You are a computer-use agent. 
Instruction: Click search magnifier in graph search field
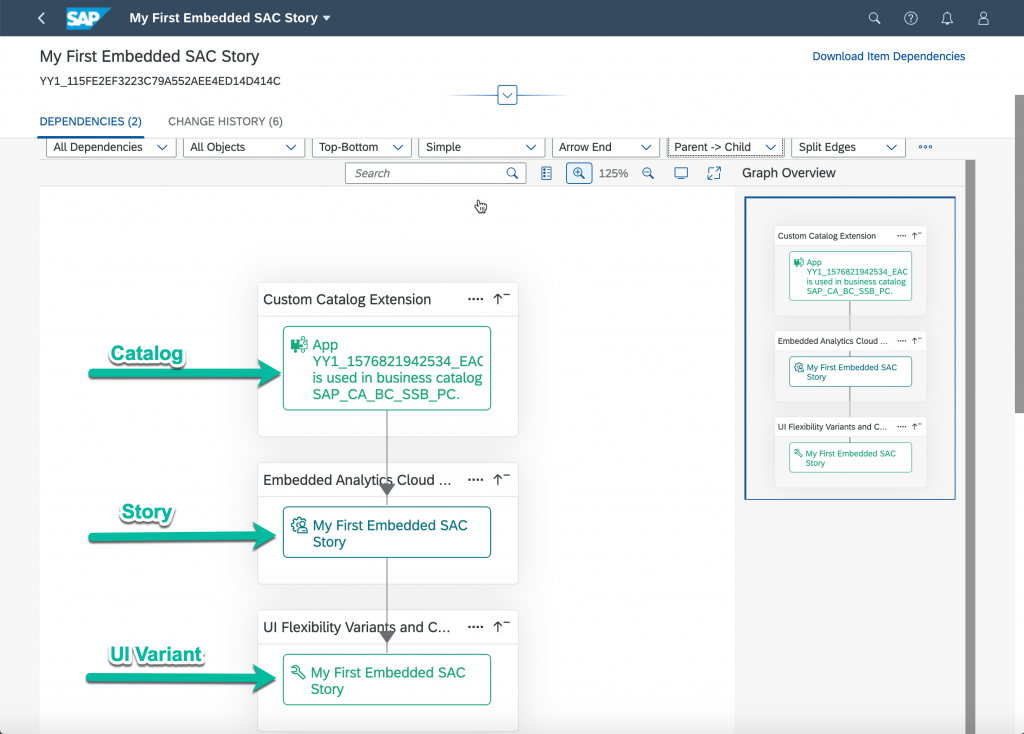coord(512,173)
